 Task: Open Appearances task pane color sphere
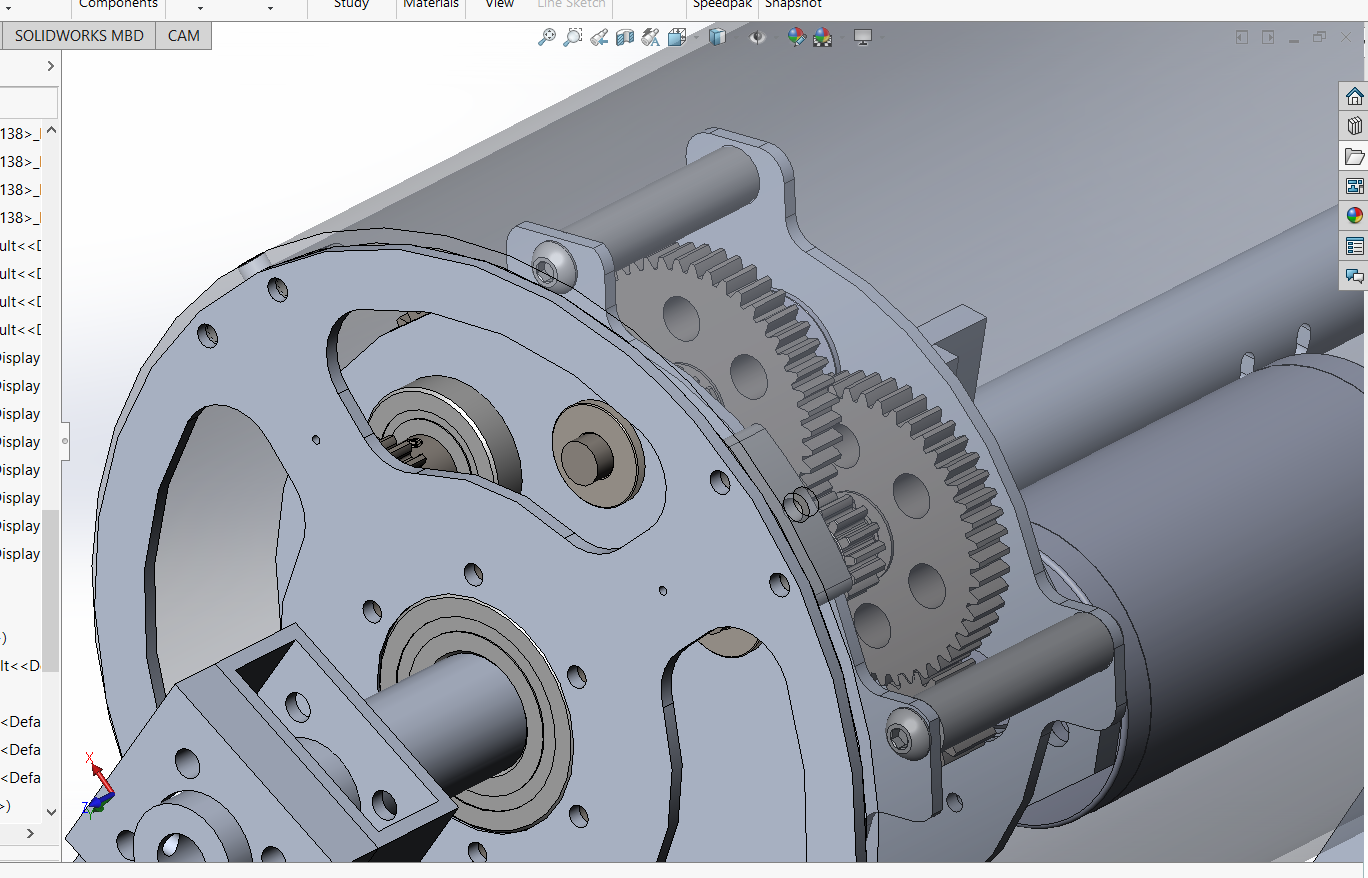[x=1354, y=215]
